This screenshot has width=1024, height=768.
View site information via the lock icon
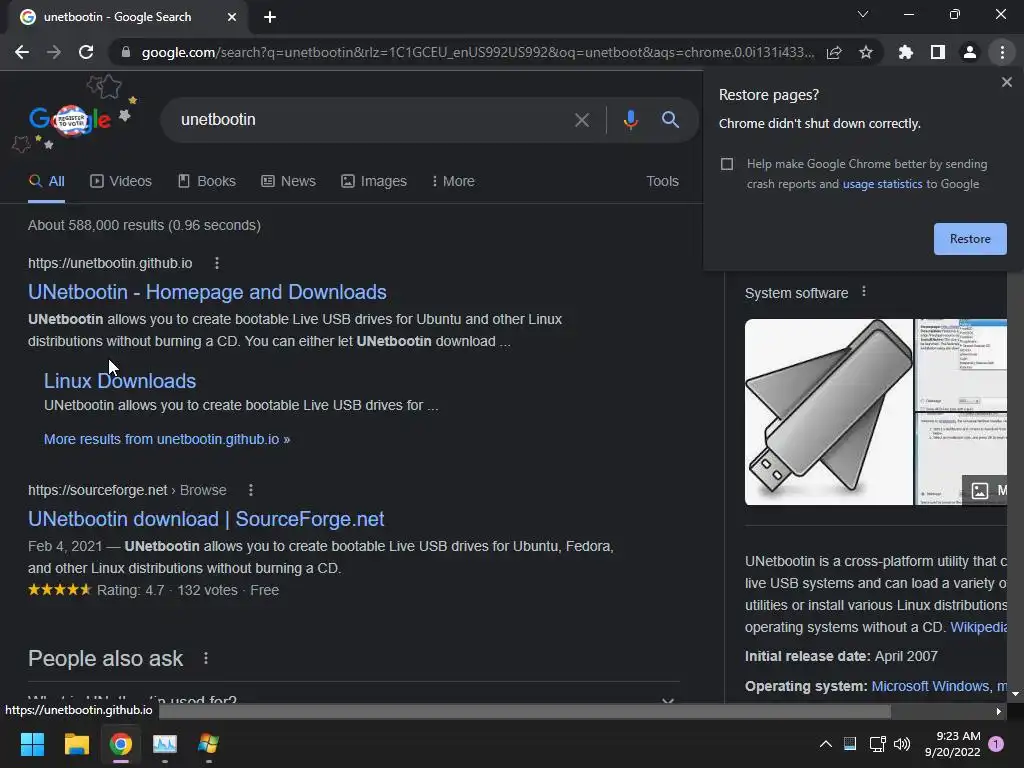coord(126,52)
